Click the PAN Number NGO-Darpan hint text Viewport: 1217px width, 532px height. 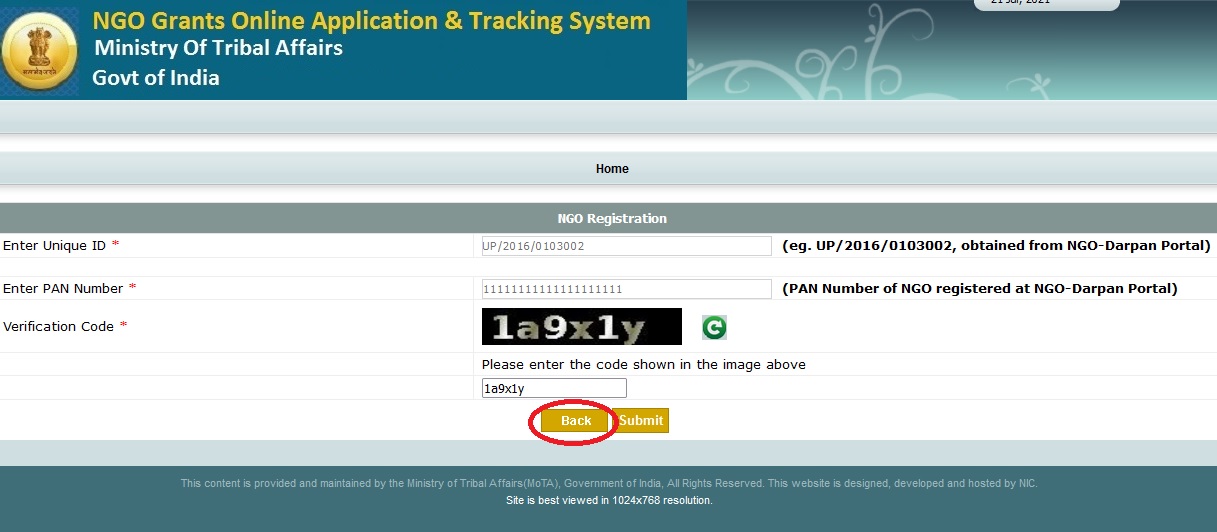coord(979,289)
